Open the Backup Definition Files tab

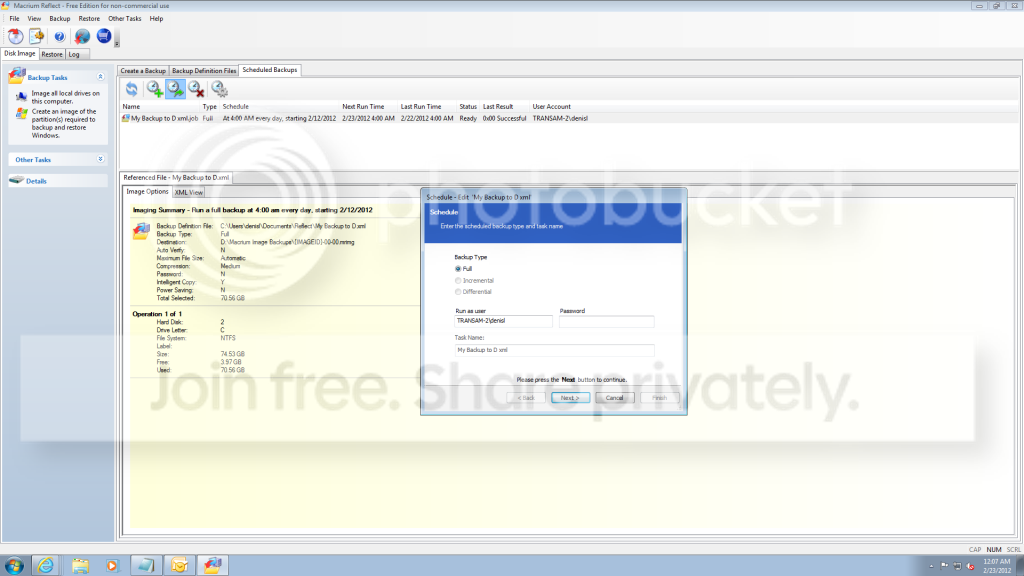click(x=204, y=71)
